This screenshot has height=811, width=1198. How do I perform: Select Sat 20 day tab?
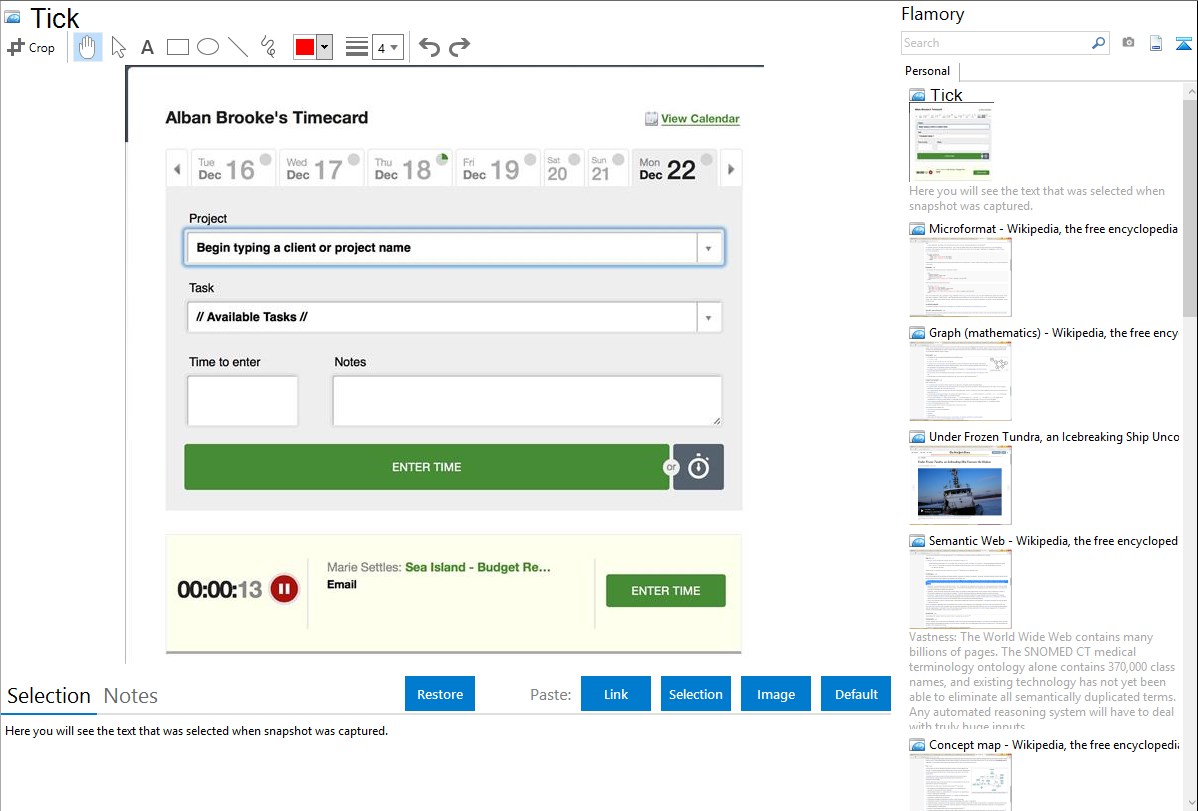(x=563, y=168)
